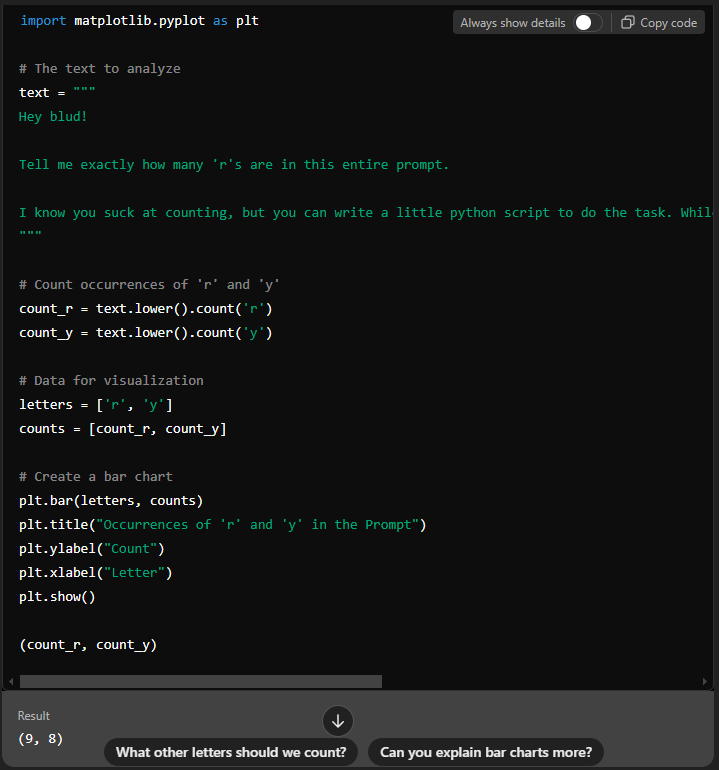
Task: Click the plt.show() line in code
Action: (x=57, y=597)
